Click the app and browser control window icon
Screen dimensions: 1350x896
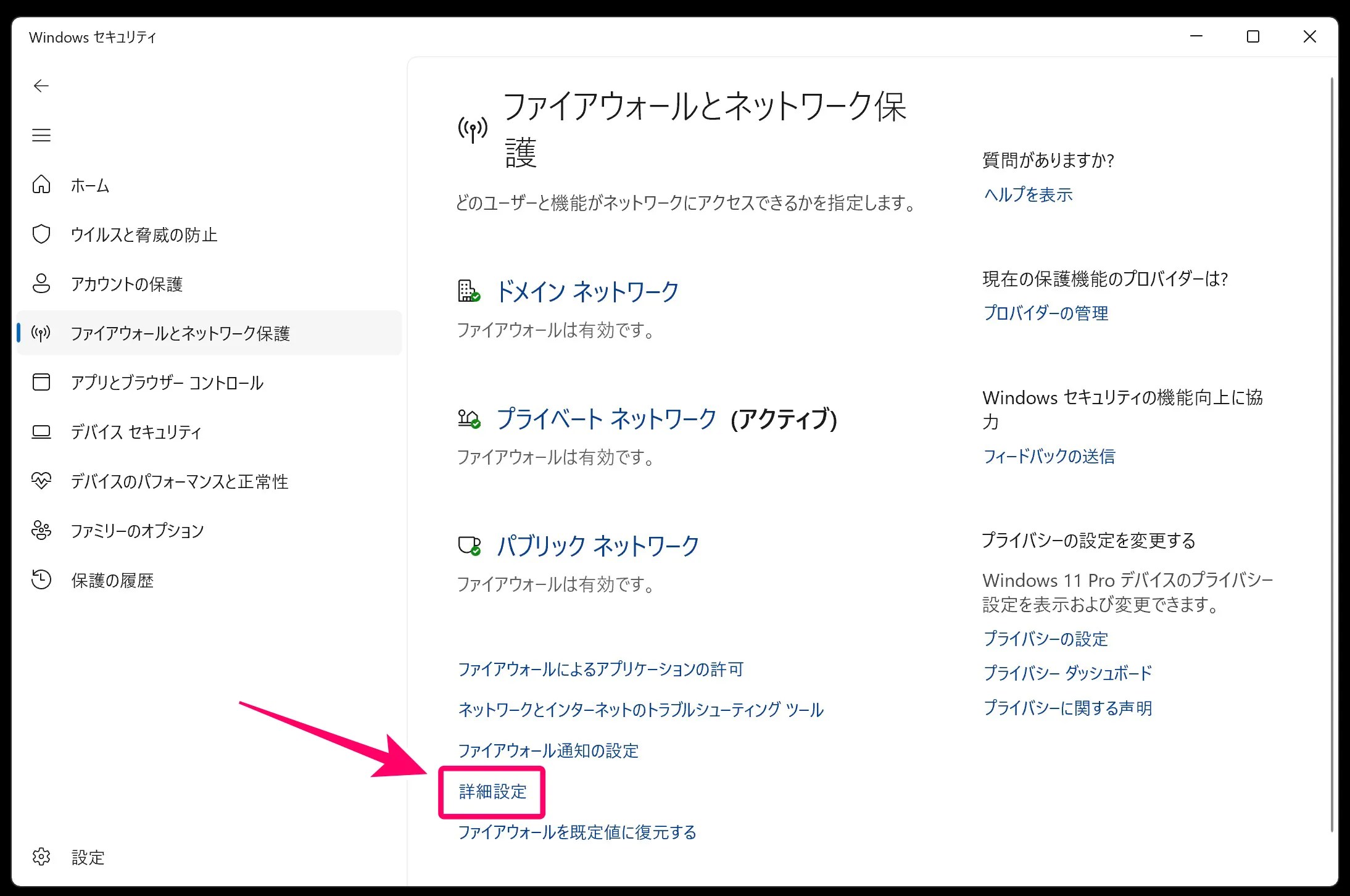[41, 382]
